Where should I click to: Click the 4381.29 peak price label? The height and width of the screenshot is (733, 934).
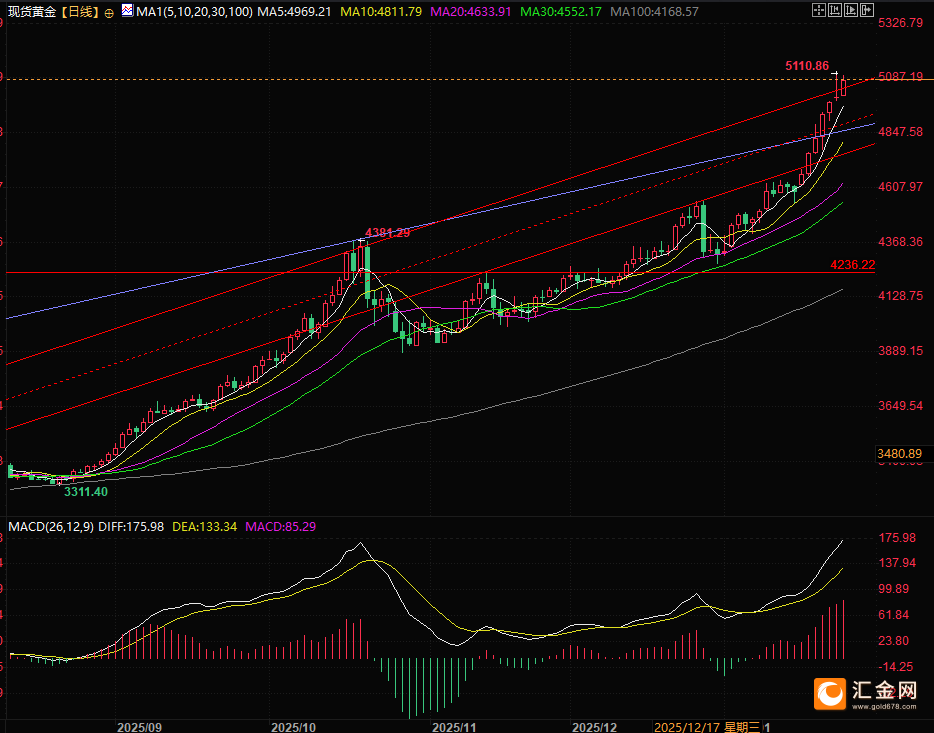(x=388, y=233)
